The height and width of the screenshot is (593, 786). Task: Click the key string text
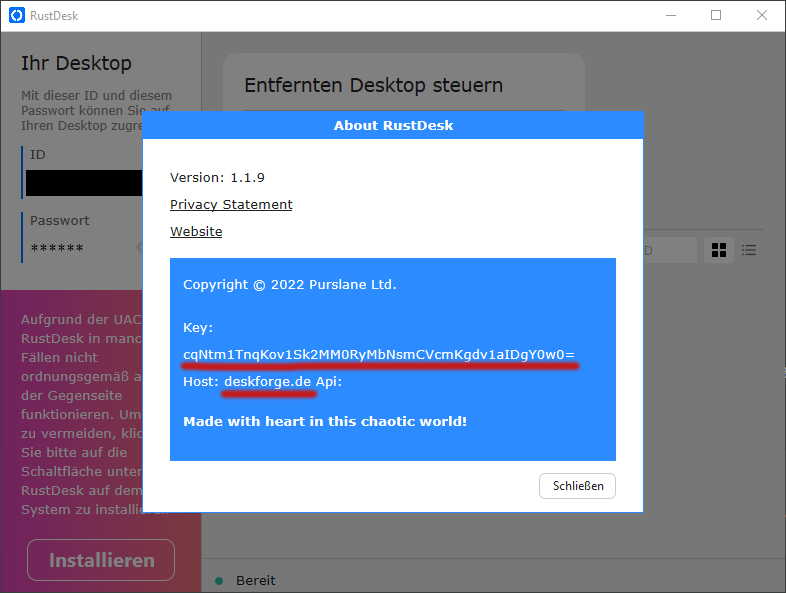coord(379,354)
